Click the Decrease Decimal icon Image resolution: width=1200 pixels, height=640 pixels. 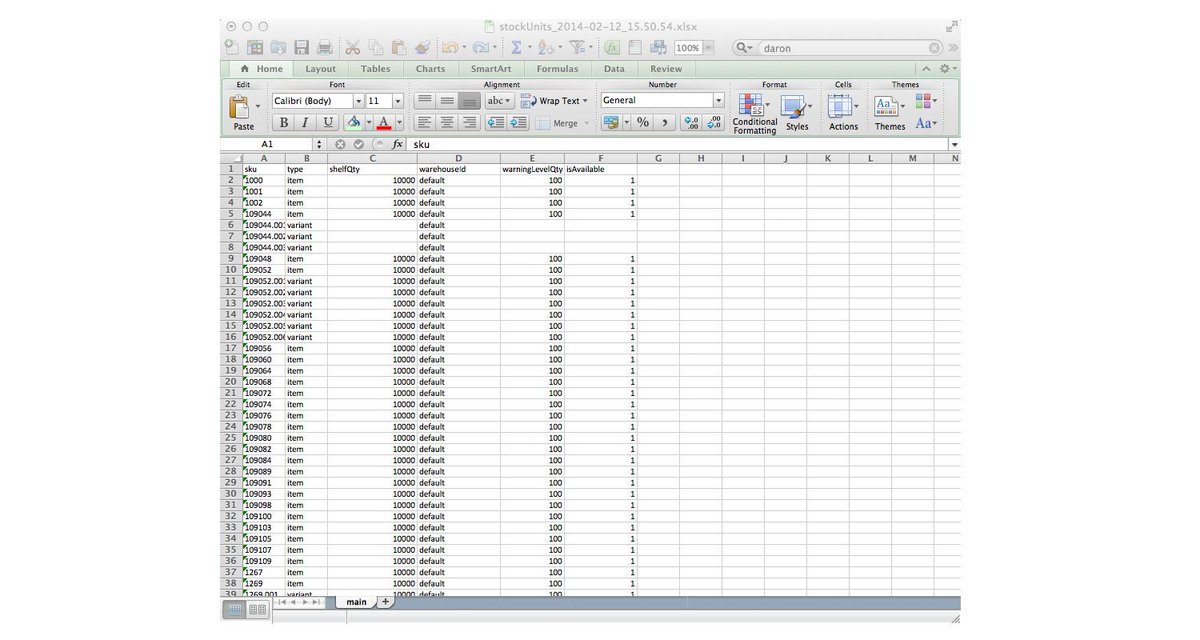point(714,122)
